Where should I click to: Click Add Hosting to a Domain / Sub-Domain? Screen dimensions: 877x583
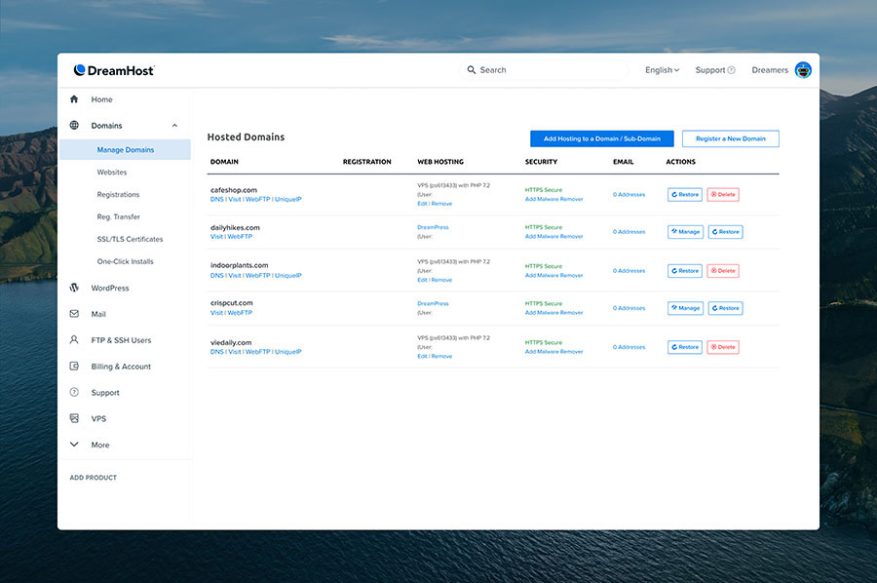tap(604, 138)
